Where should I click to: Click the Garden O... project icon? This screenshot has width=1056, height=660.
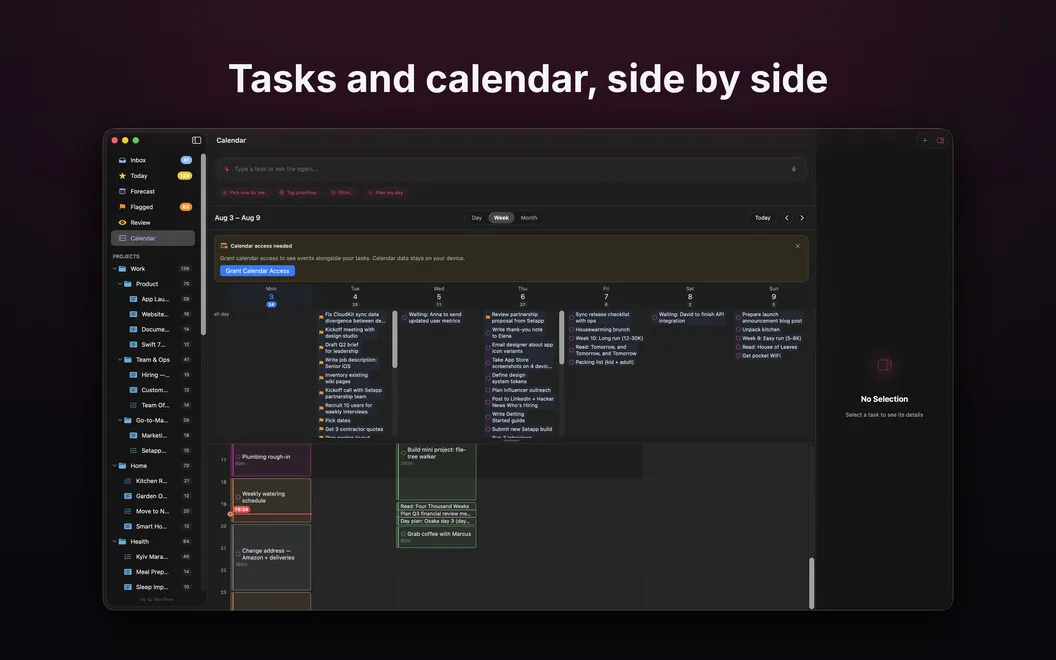[x=128, y=496]
